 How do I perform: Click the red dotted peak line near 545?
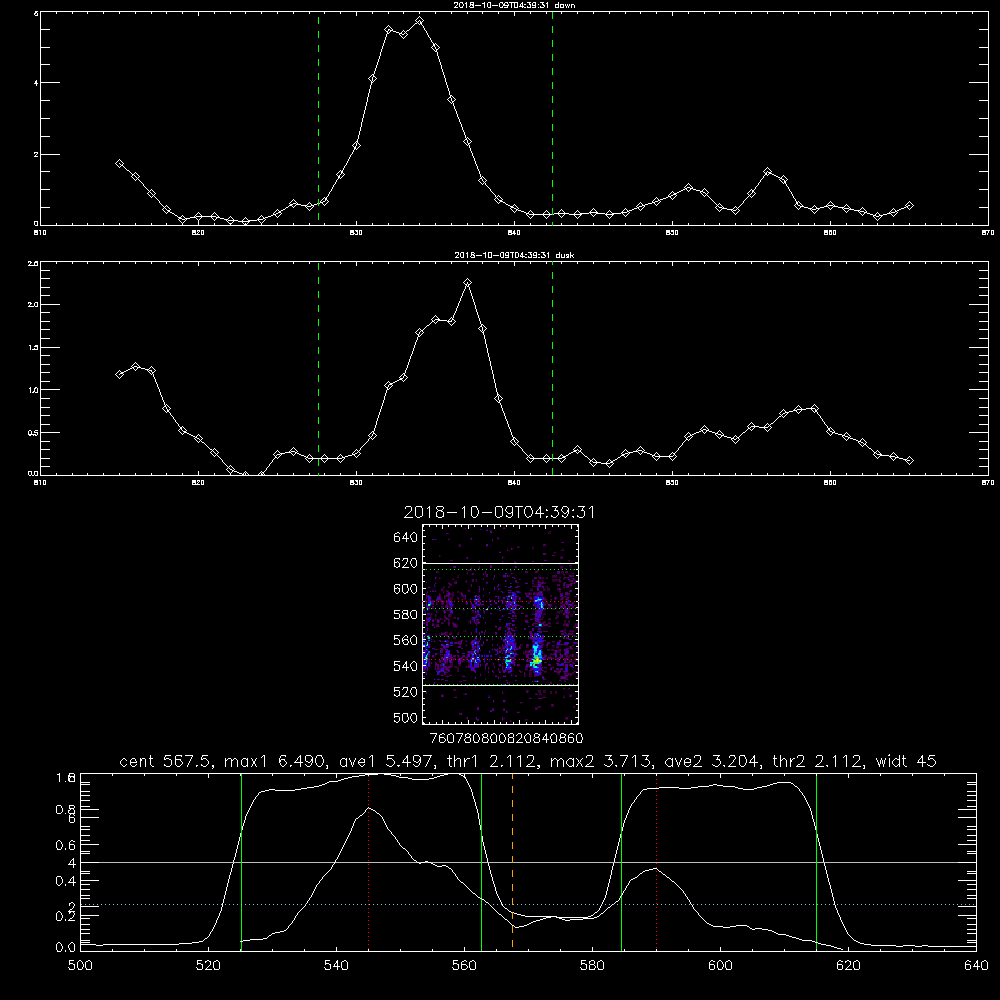tap(369, 861)
